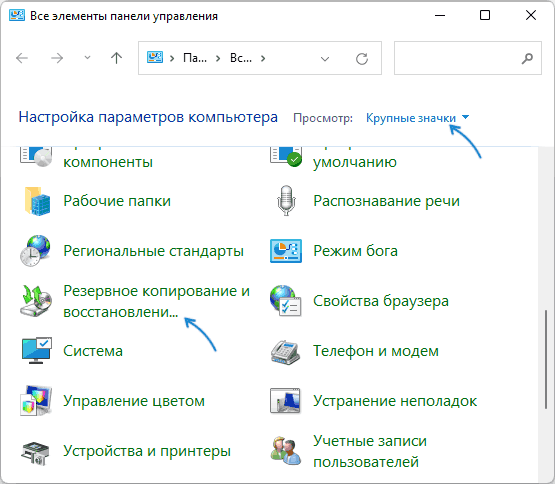Click the Устранение неполадок icon
This screenshot has width=555, height=484.
(x=285, y=401)
